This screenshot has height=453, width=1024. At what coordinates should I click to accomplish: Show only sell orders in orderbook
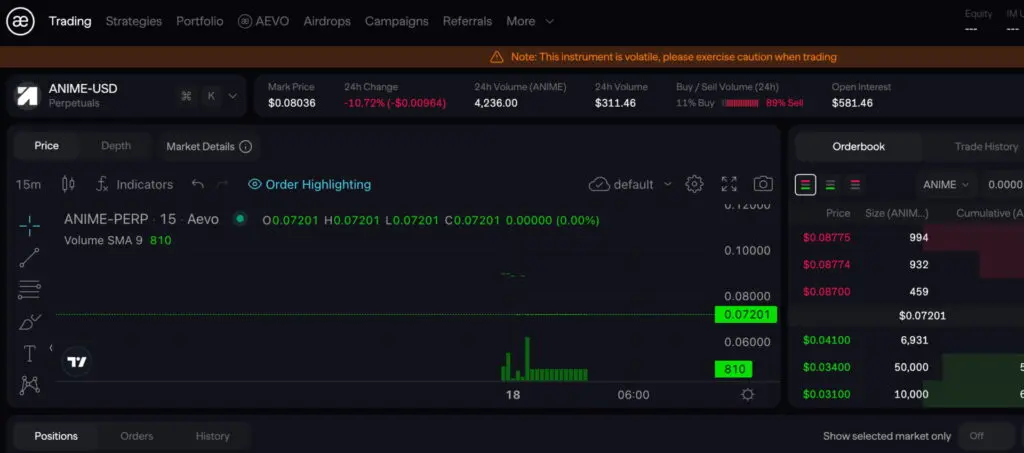click(855, 185)
